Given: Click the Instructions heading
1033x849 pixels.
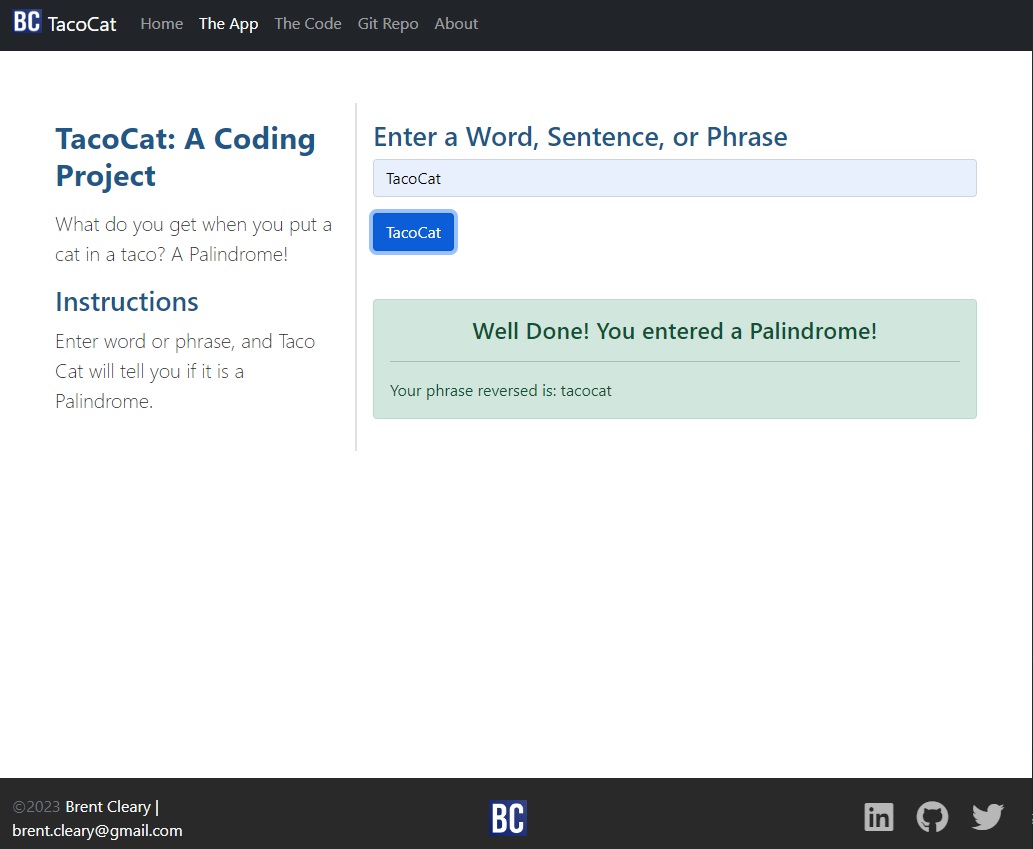Looking at the screenshot, I should 127,302.
